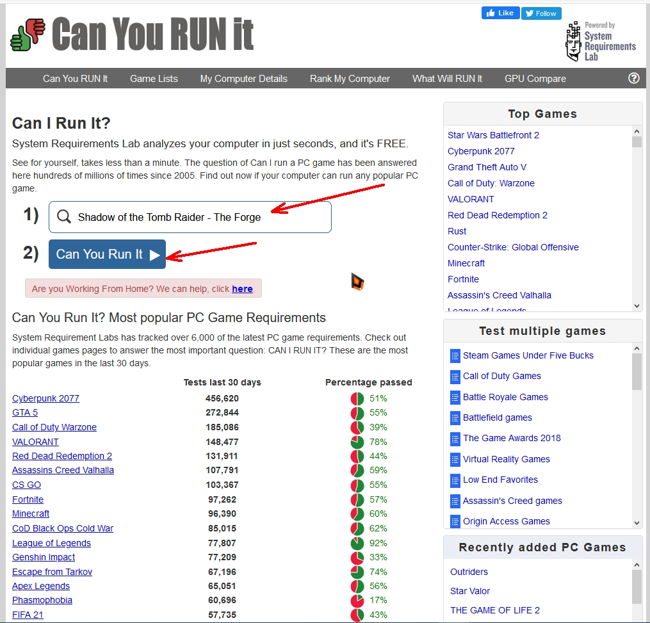Open Rust in Top Games list
The width and height of the screenshot is (650, 623).
[457, 231]
